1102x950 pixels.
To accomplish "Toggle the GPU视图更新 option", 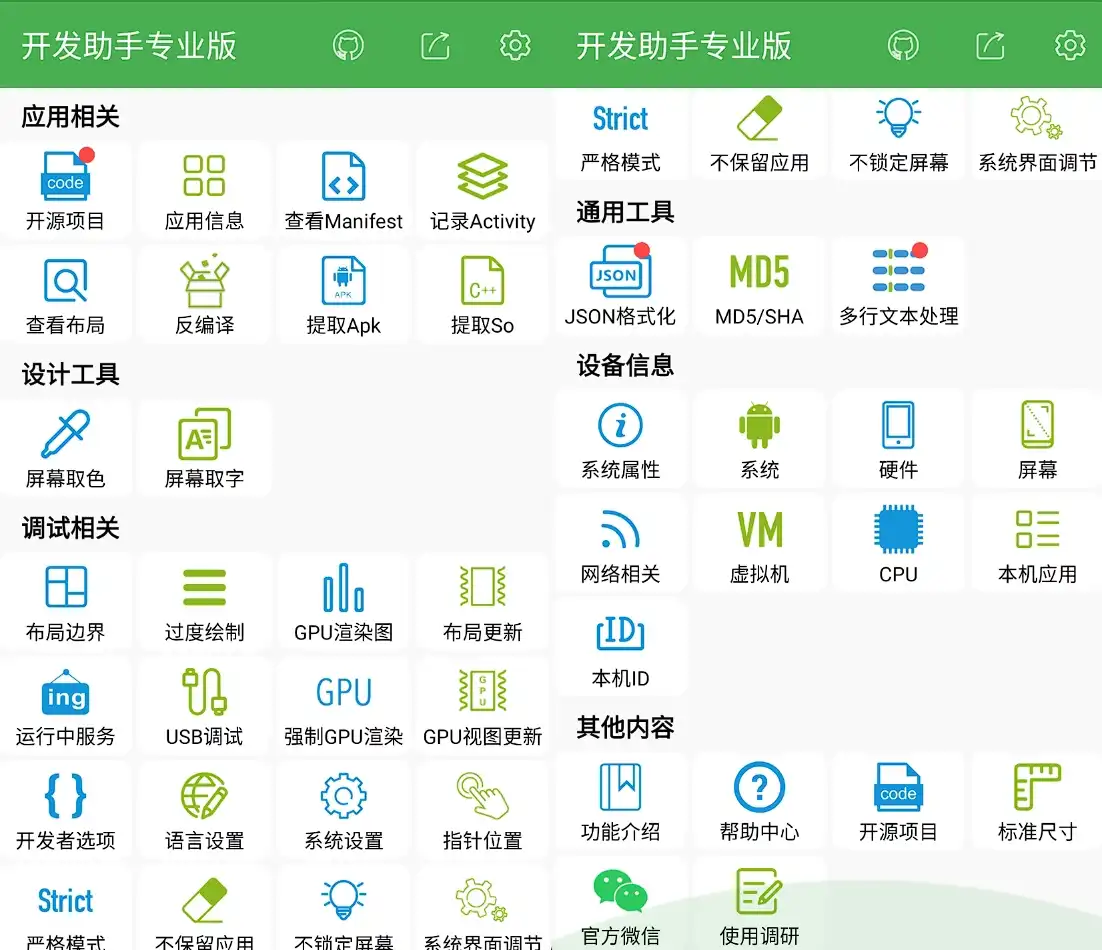I will 483,706.
